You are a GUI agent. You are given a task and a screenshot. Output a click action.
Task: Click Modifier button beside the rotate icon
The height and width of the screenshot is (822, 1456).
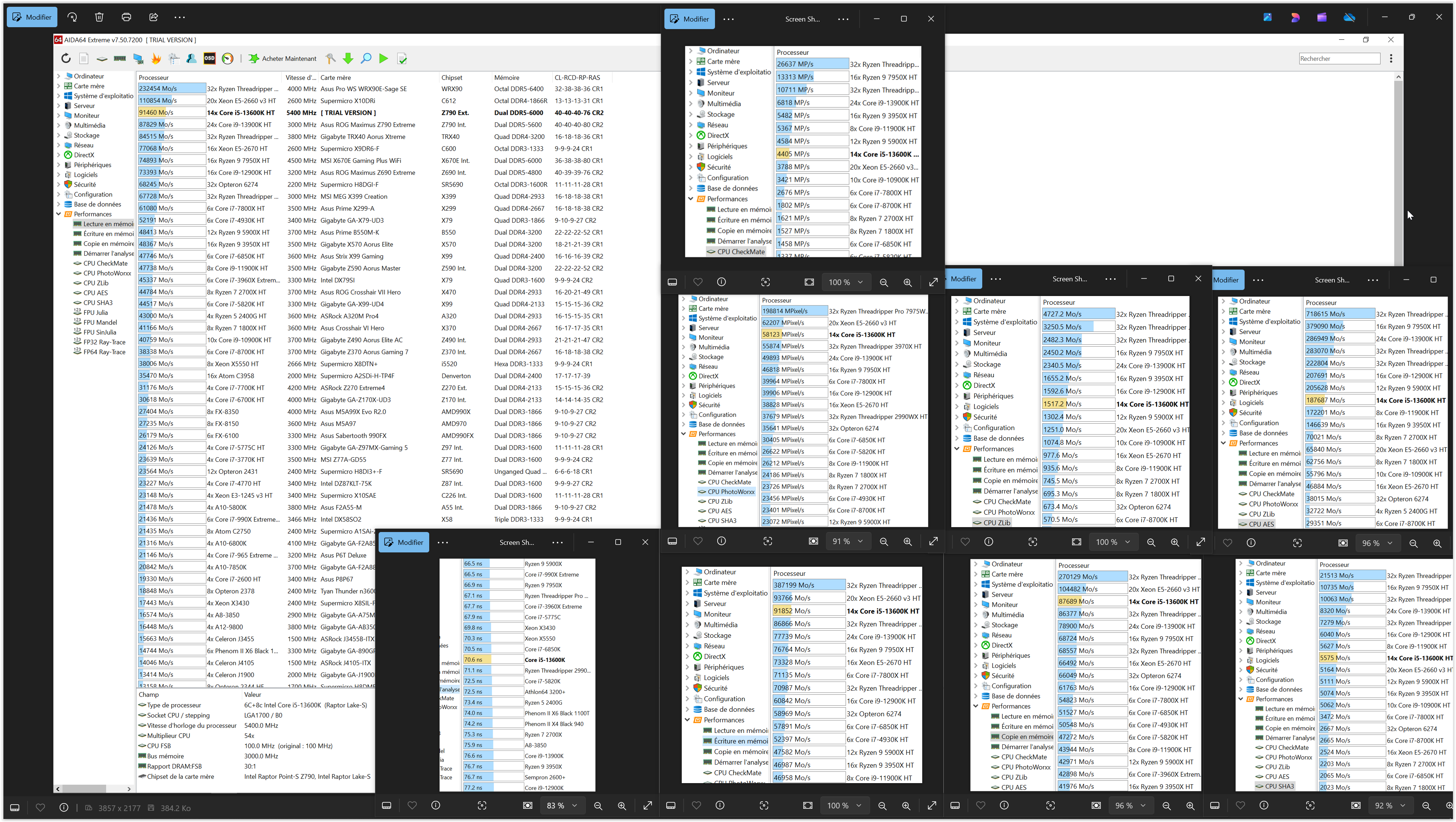(x=32, y=17)
